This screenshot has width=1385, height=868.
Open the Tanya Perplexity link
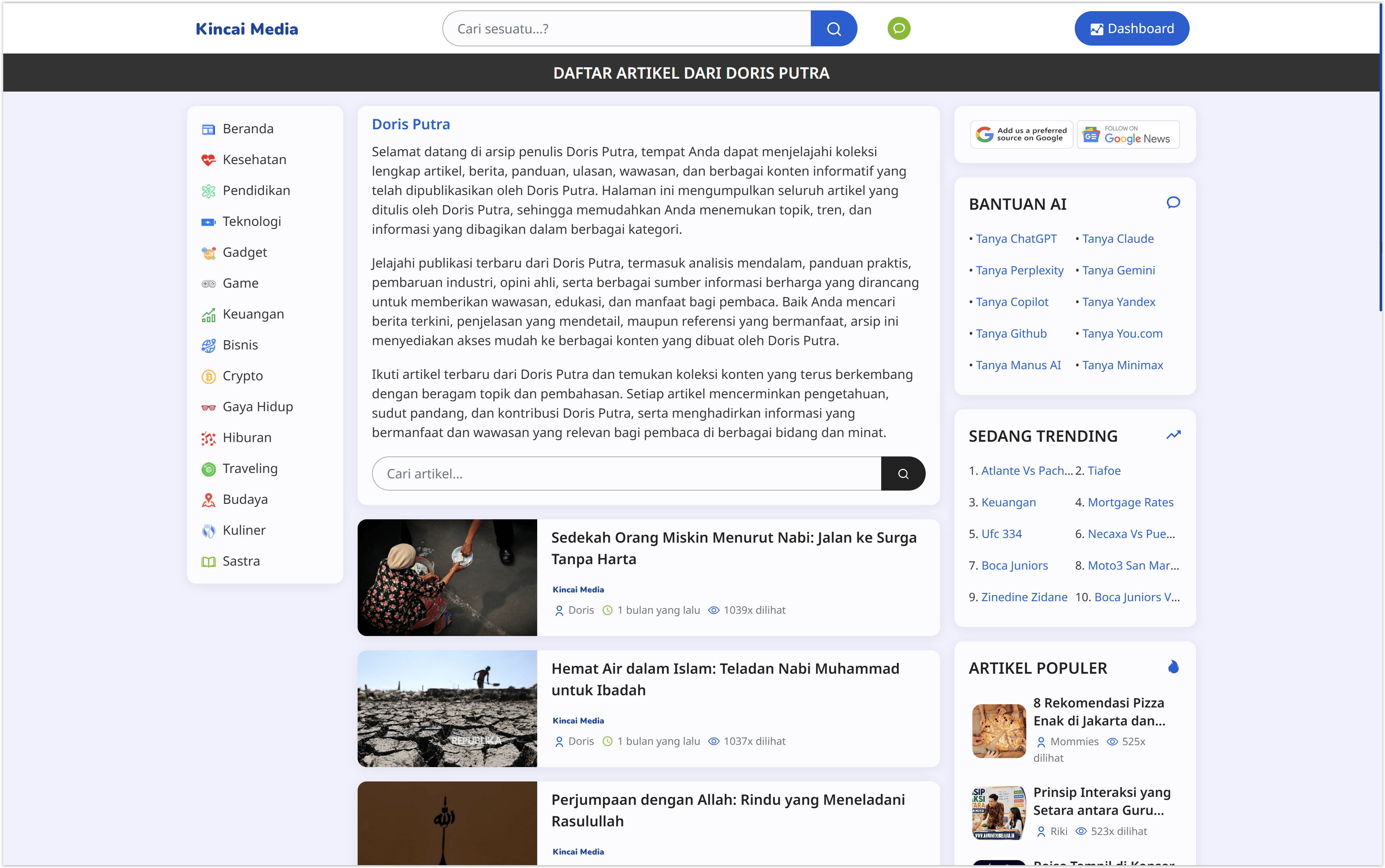(x=1019, y=270)
